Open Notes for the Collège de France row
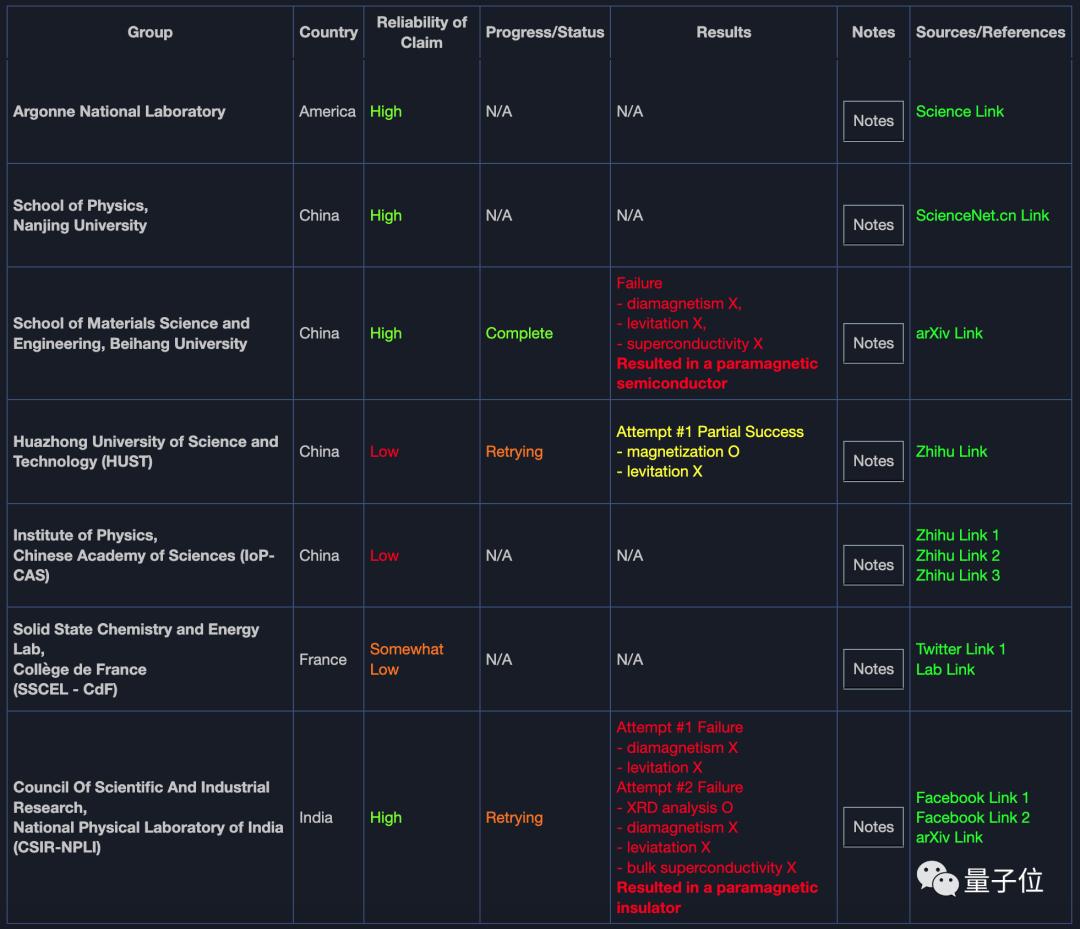Viewport: 1080px width, 929px height. [x=873, y=669]
